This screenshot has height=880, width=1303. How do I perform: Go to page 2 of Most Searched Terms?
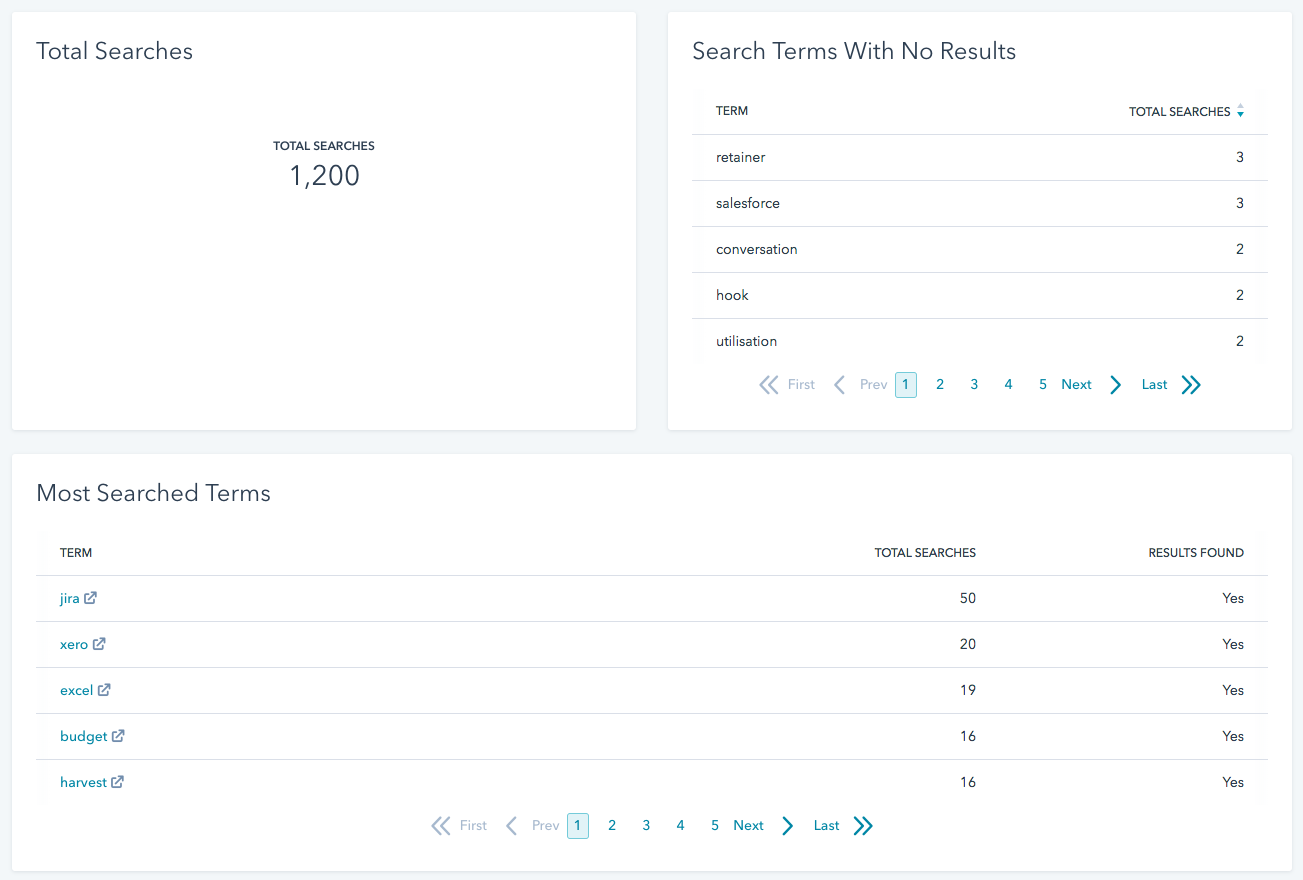[x=612, y=826]
